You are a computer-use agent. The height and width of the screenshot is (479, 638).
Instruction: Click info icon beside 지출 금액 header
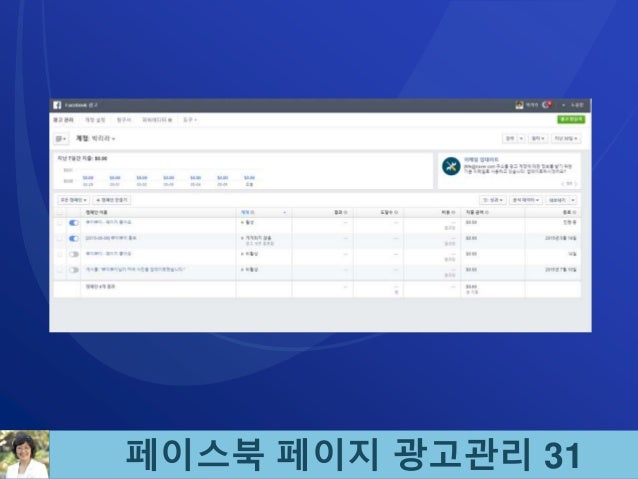point(487,212)
